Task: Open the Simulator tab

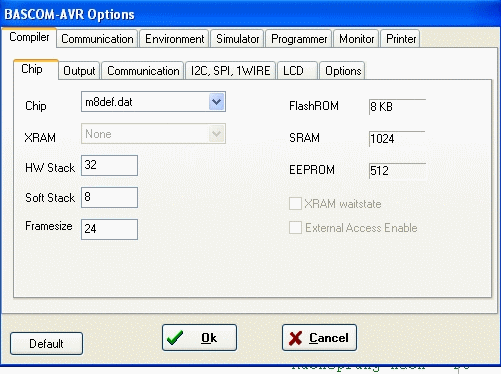Action: click(x=237, y=39)
